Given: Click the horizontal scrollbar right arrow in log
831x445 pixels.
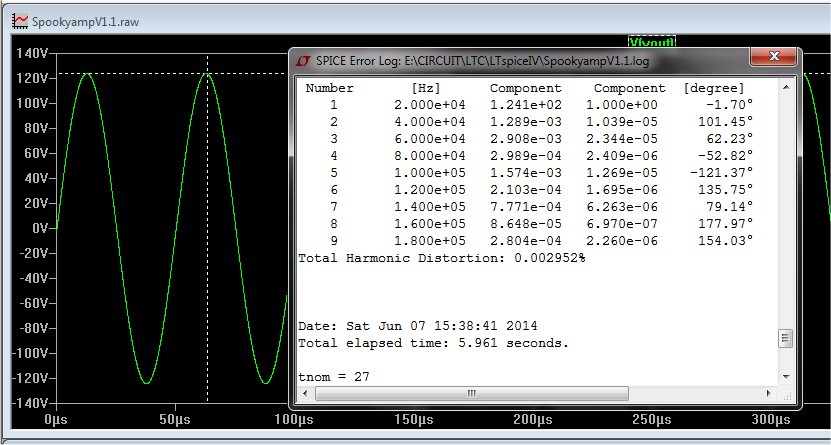Looking at the screenshot, I should [769, 393].
